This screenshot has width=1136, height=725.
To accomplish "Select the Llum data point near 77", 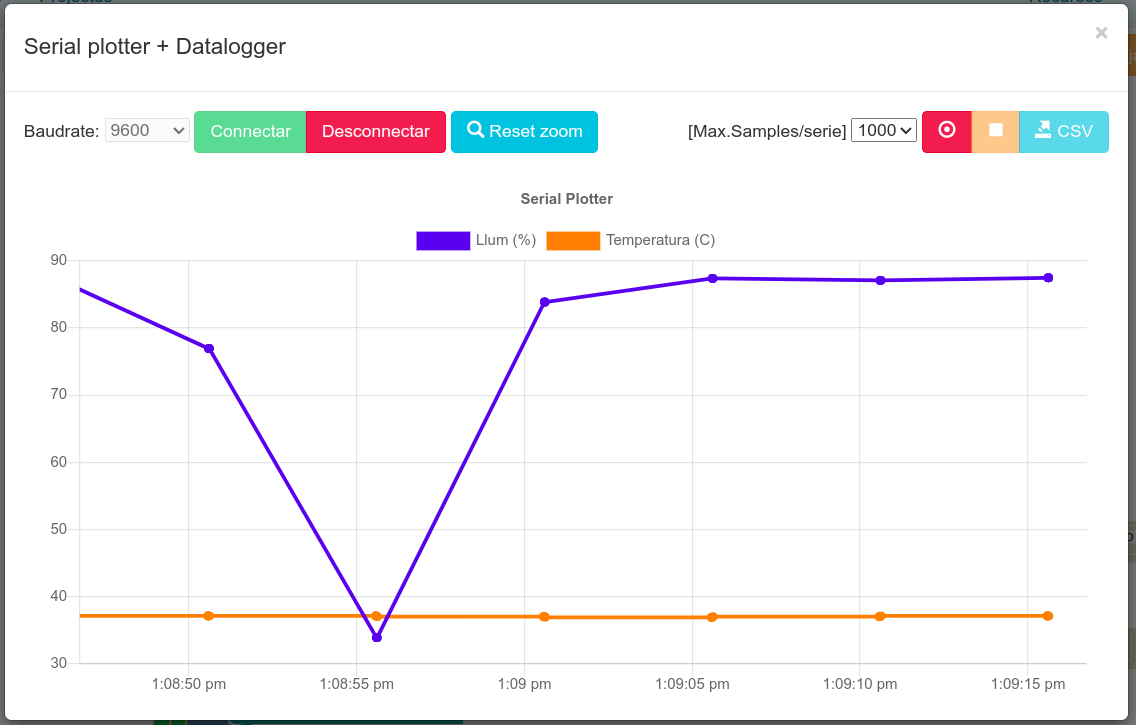I will [209, 348].
